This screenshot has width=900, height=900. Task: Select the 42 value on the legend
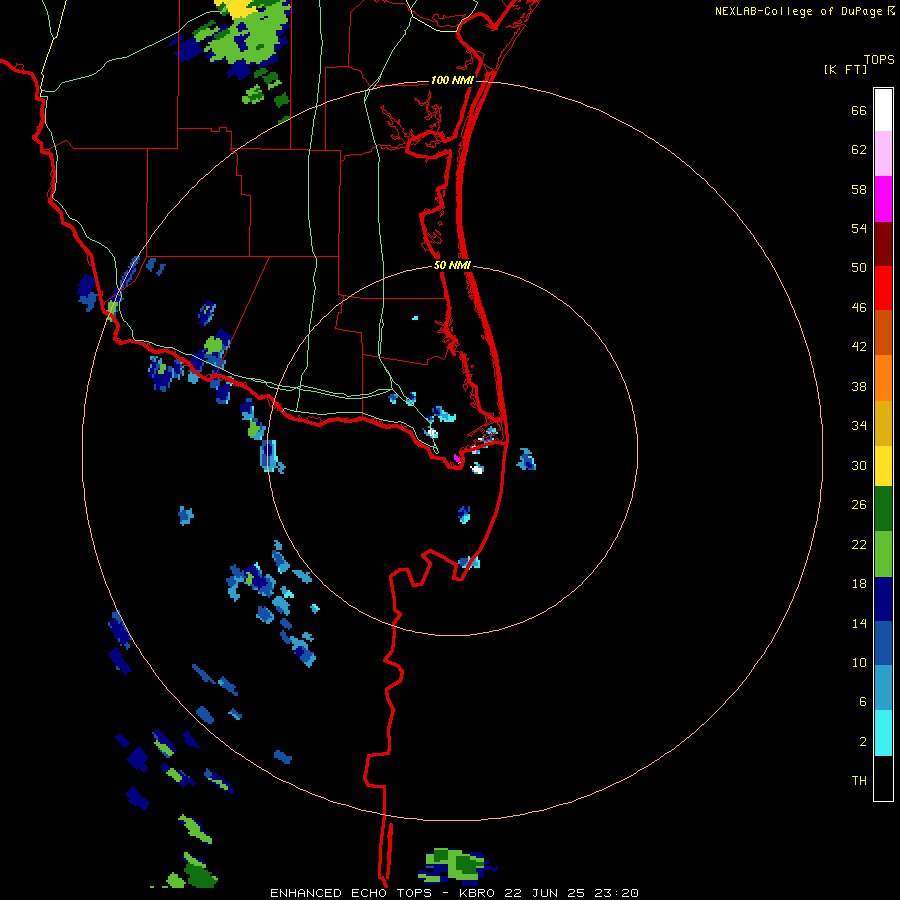[x=859, y=347]
